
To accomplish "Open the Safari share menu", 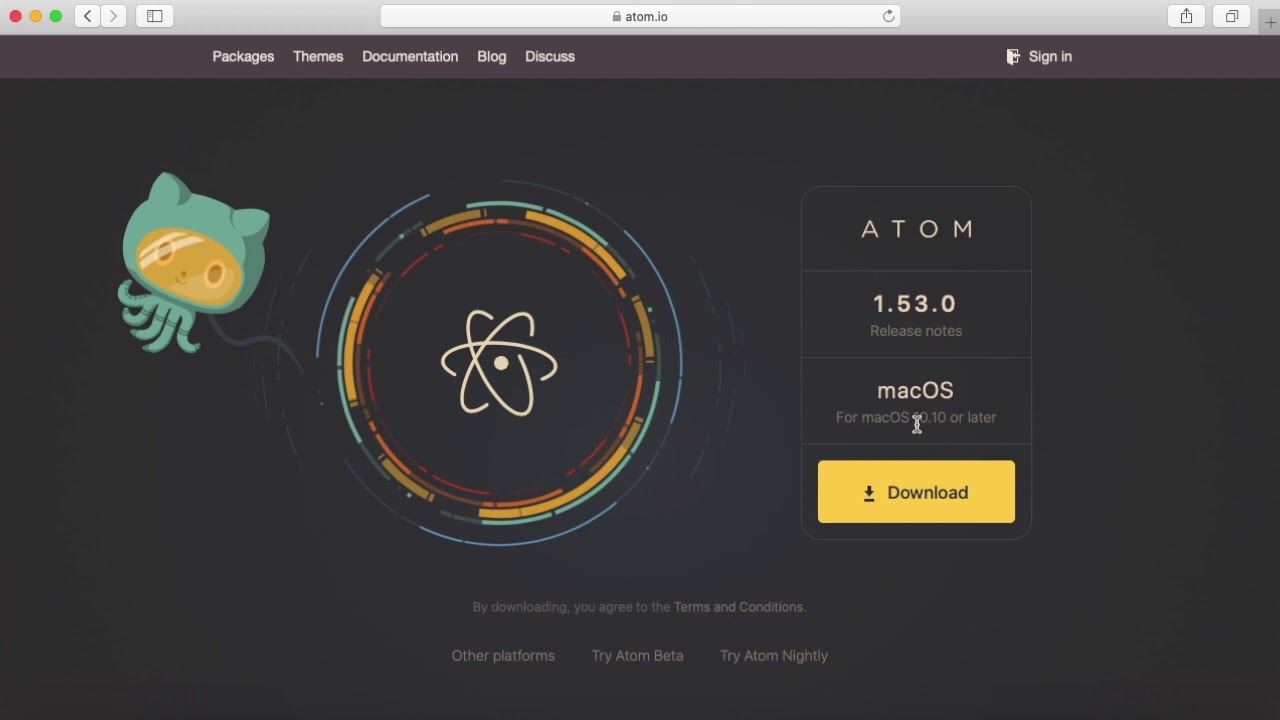I will pyautogui.click(x=1187, y=16).
